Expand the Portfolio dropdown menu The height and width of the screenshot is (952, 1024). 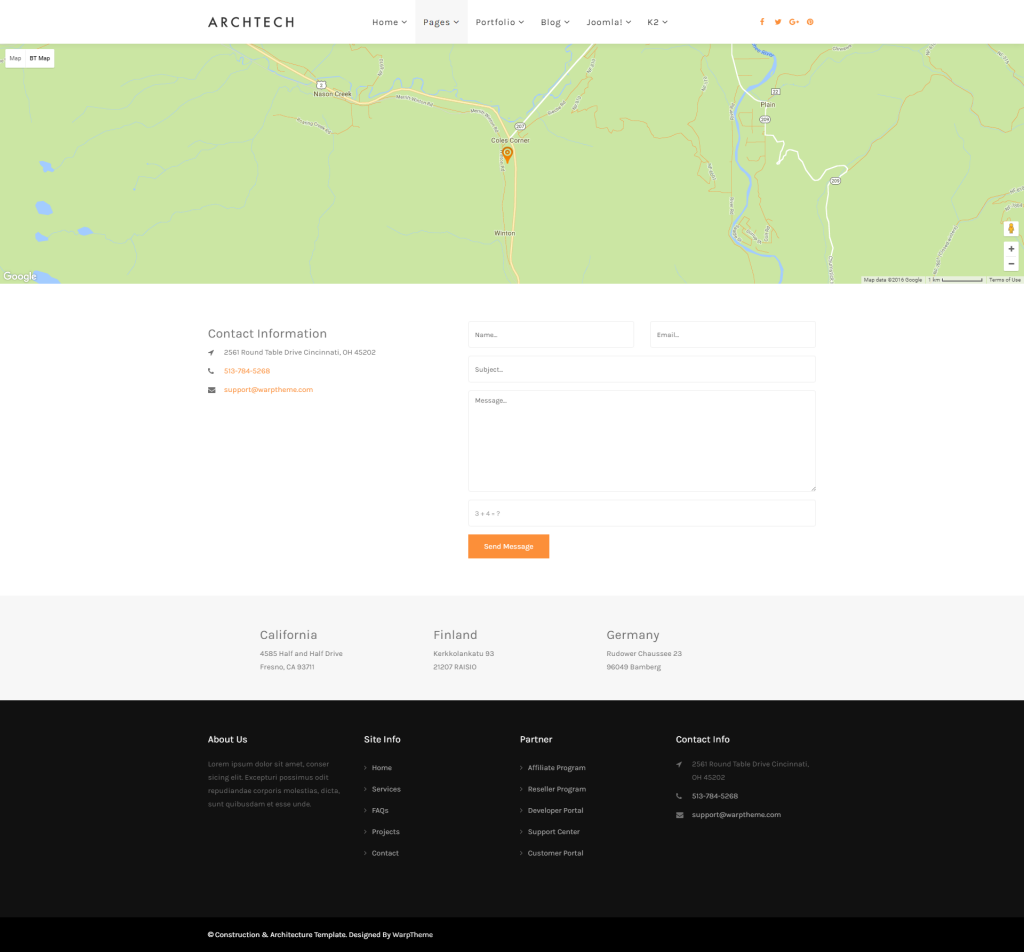(x=499, y=21)
